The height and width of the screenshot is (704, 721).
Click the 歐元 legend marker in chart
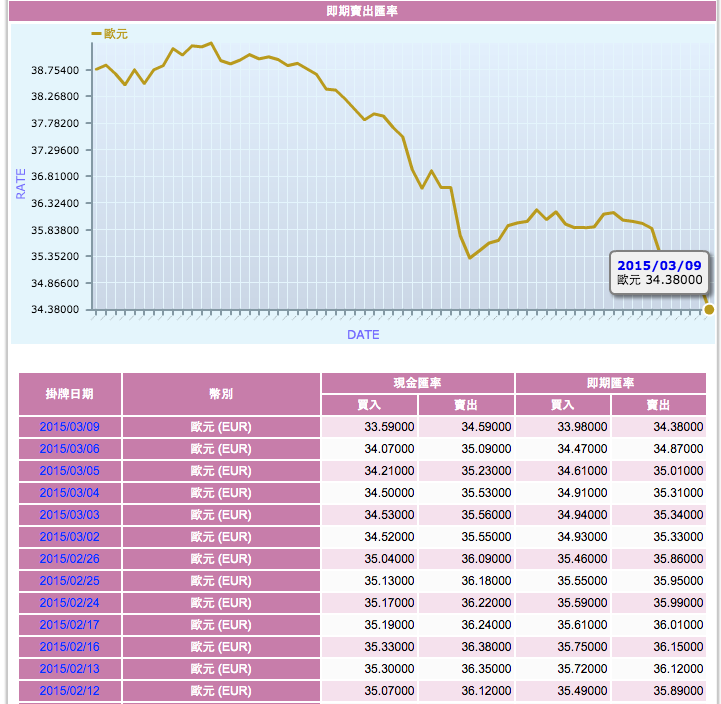[x=96, y=34]
